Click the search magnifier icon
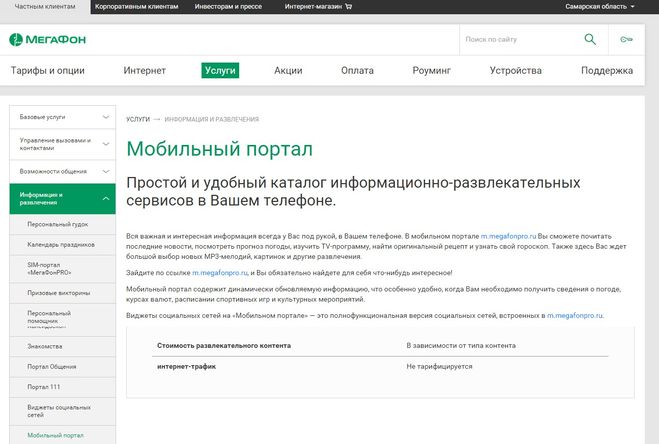 [590, 39]
